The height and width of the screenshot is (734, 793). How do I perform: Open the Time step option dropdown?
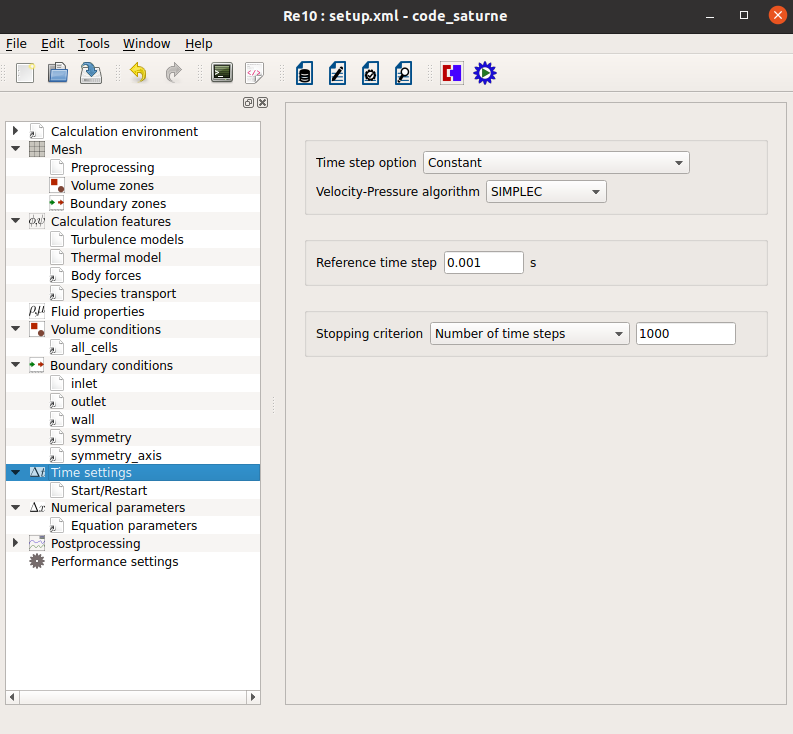pyautogui.click(x=556, y=163)
